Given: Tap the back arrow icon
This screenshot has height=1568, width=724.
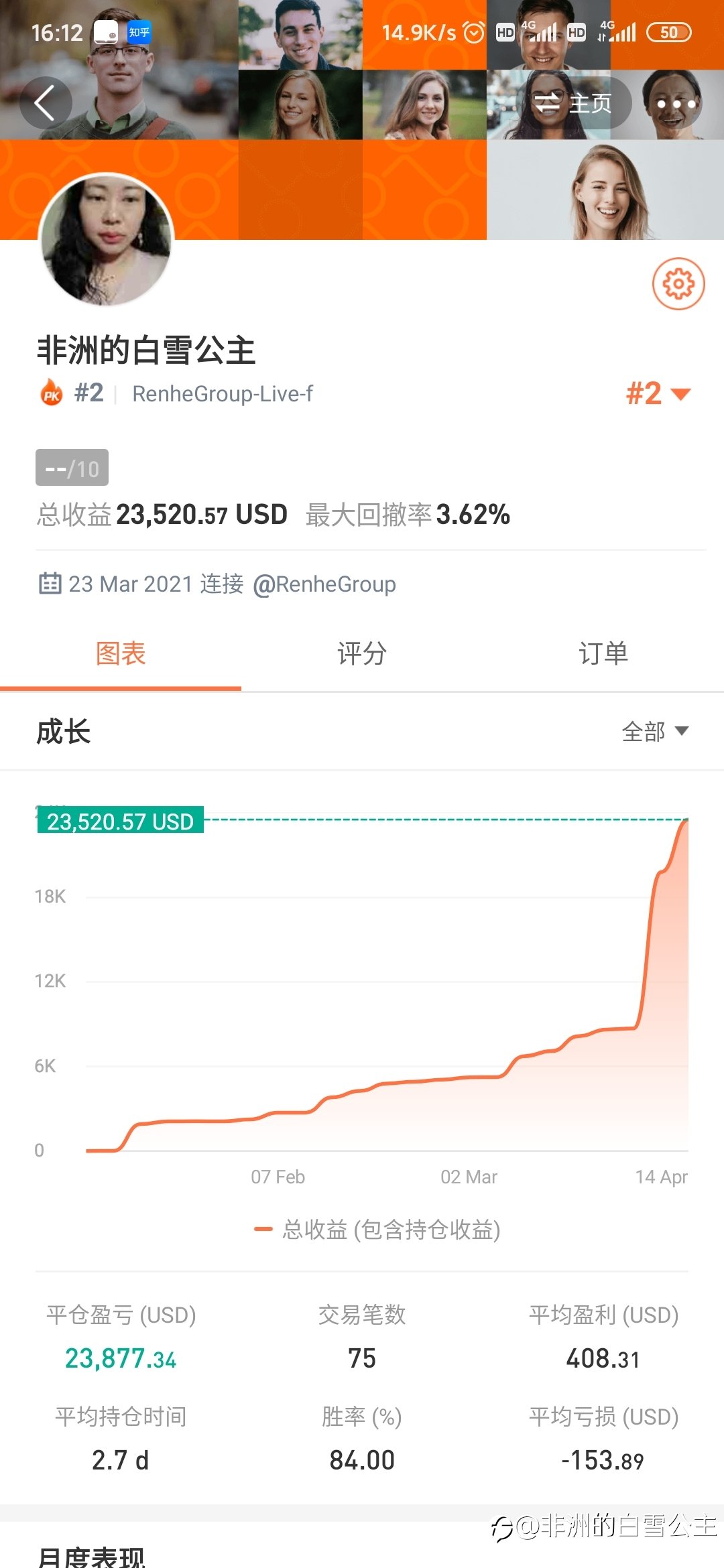Looking at the screenshot, I should tap(45, 103).
